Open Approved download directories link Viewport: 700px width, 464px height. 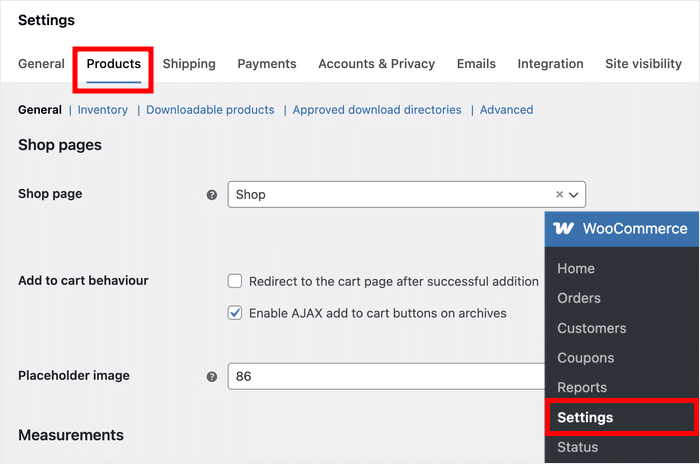[x=377, y=110]
